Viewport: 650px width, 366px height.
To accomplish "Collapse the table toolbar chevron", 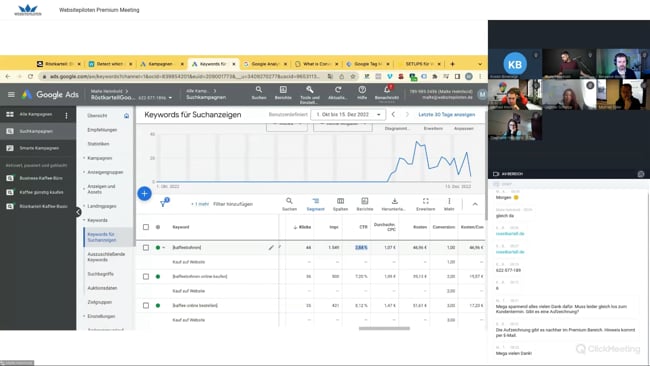I will (475, 204).
